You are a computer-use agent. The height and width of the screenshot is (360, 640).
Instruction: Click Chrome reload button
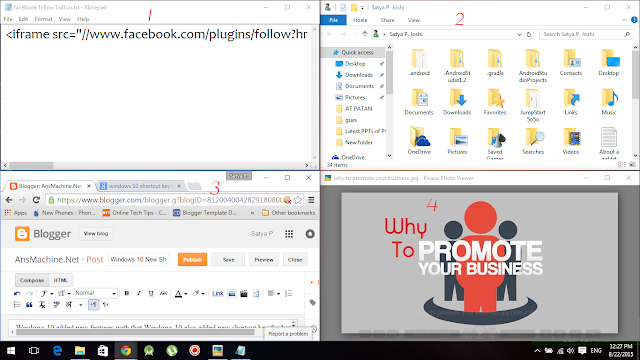(x=36, y=200)
